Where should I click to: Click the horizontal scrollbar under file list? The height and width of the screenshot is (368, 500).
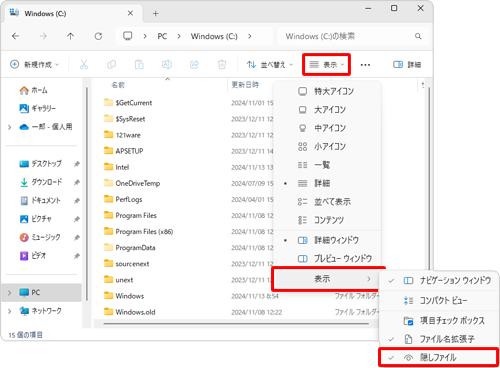[236, 323]
